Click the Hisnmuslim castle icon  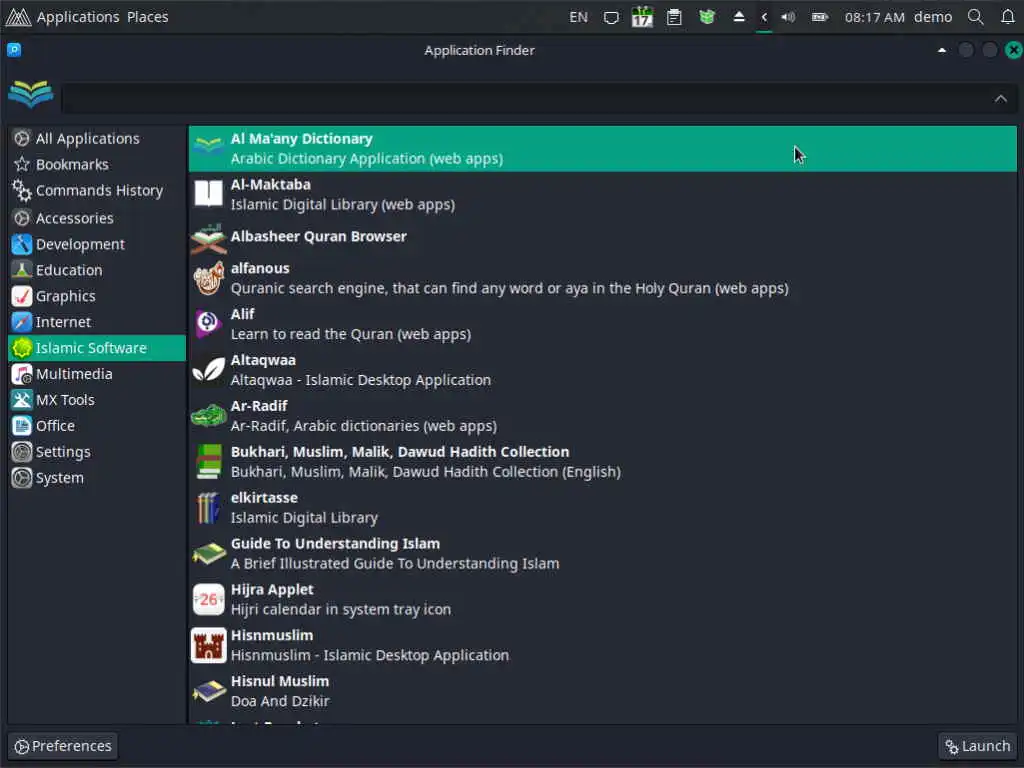[x=208, y=645]
